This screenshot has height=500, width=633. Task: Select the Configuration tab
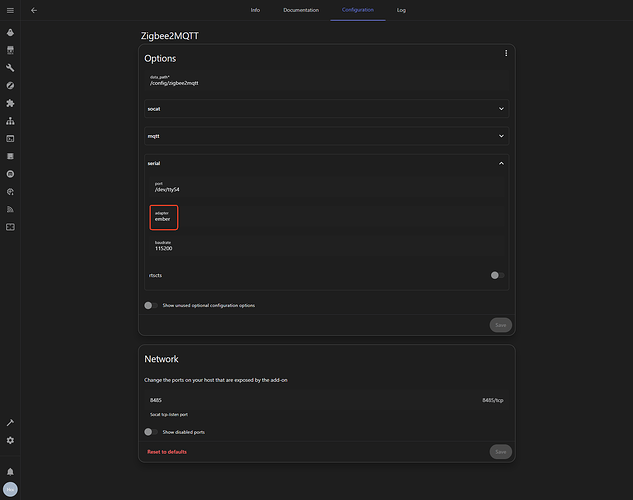pos(358,10)
